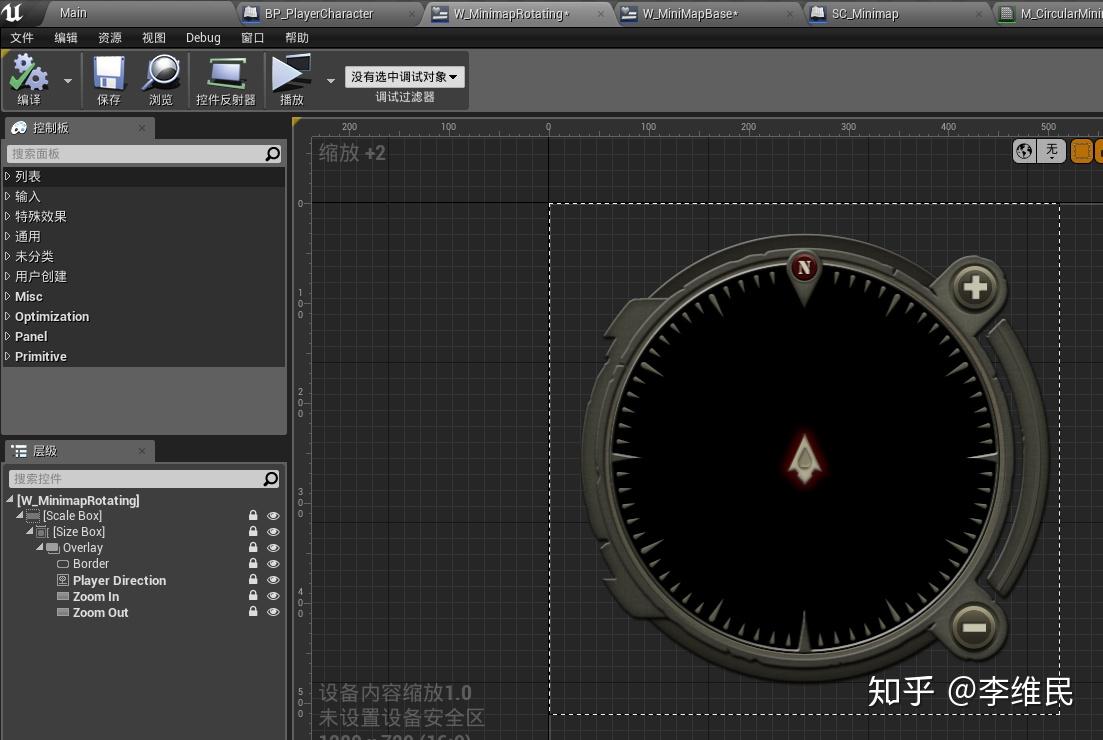Select the plus zoom button on the compass
The width and height of the screenshot is (1103, 740).
tap(974, 286)
